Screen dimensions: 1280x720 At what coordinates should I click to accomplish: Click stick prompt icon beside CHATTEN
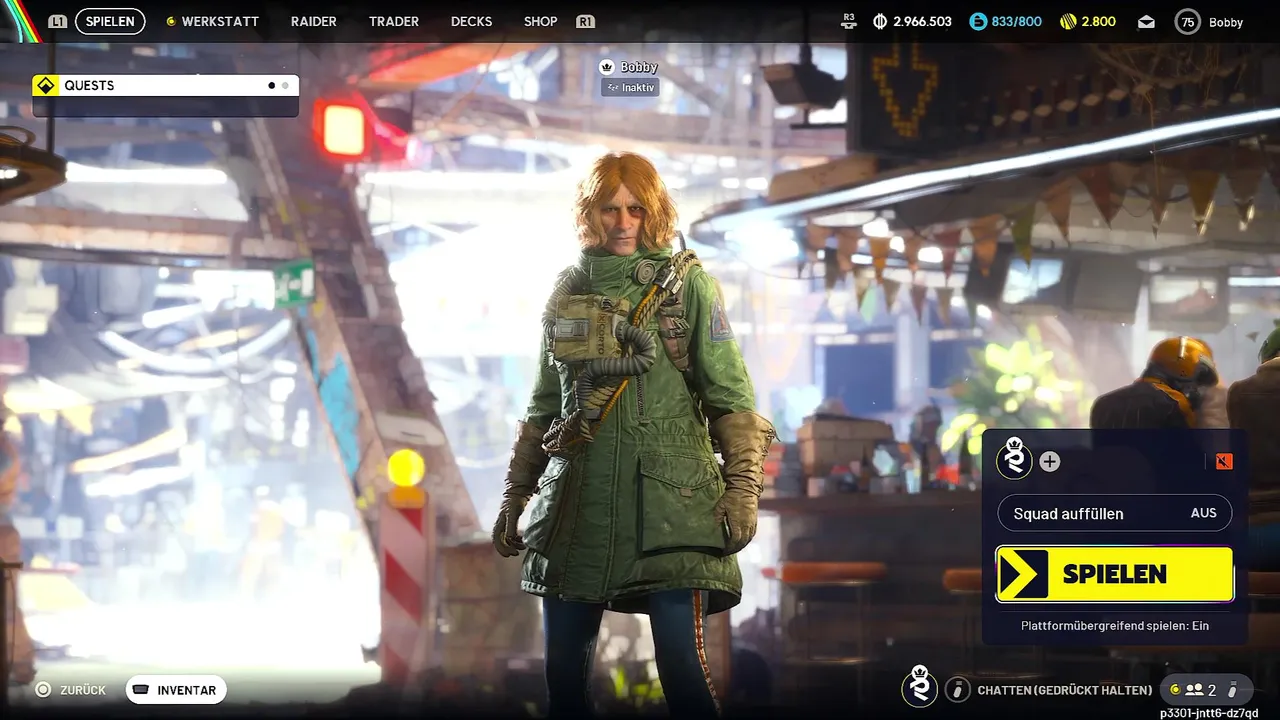pyautogui.click(x=958, y=689)
